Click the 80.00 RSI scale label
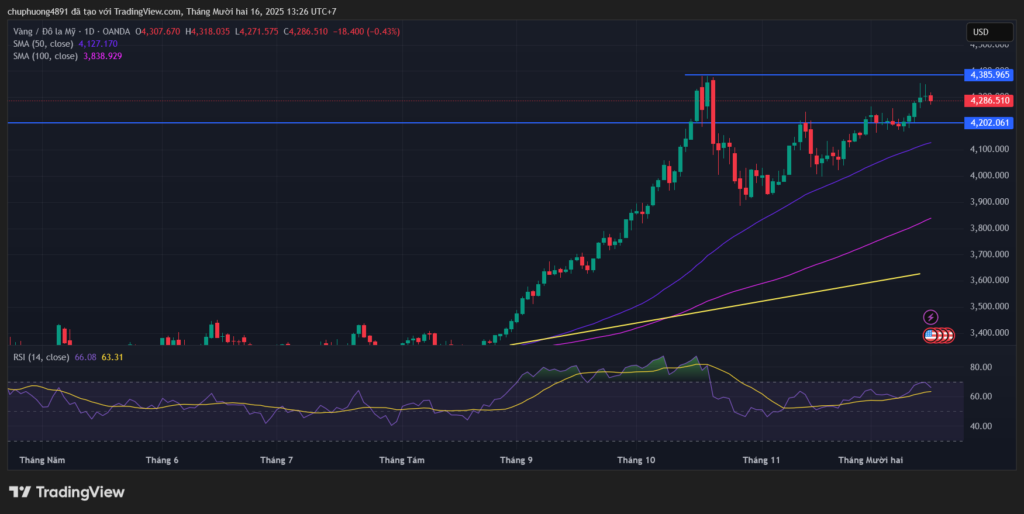 [980, 367]
